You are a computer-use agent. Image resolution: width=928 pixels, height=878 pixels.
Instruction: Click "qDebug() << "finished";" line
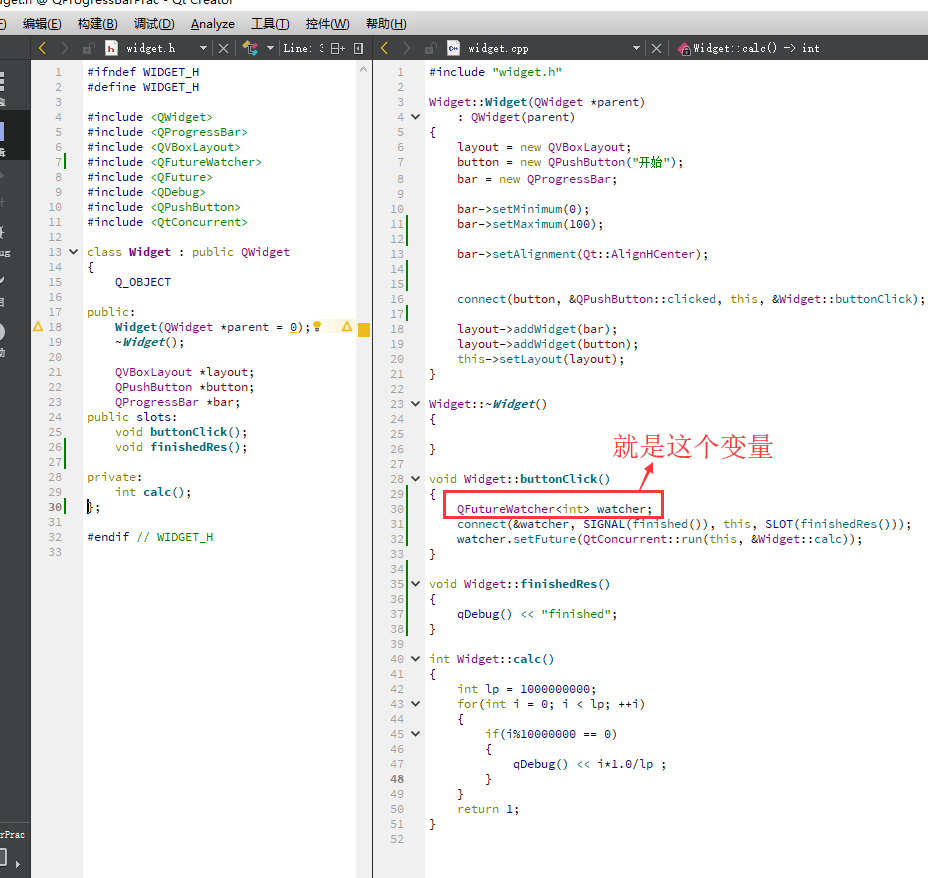click(x=537, y=614)
